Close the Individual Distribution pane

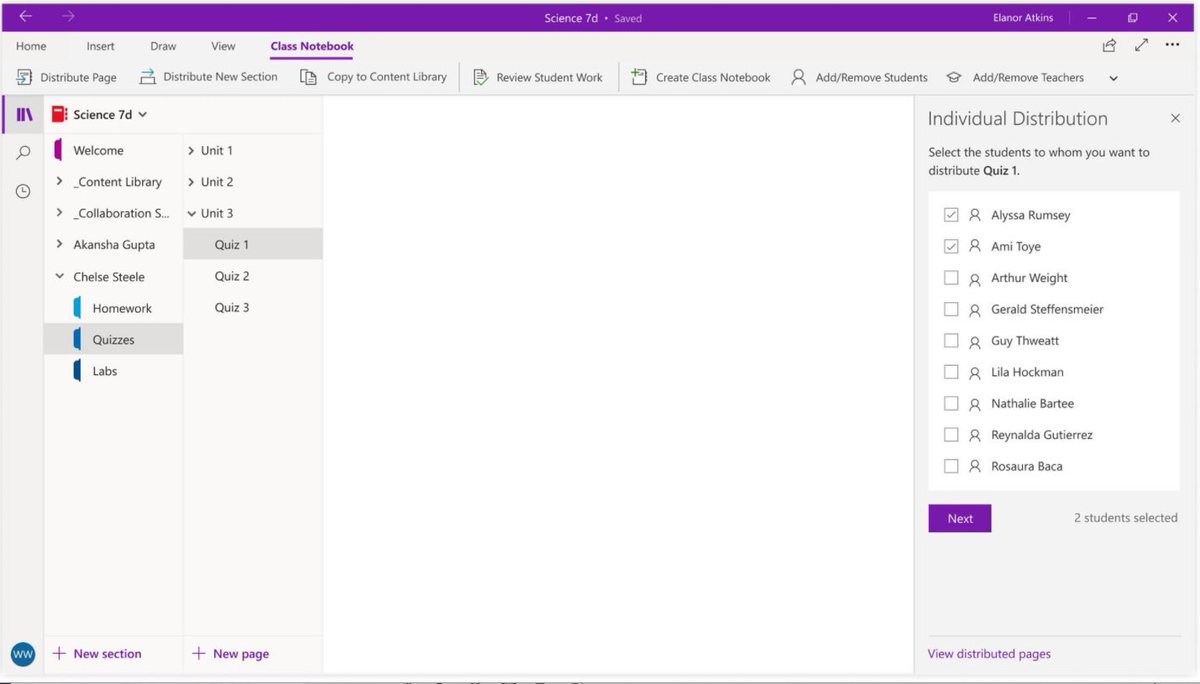tap(1175, 118)
